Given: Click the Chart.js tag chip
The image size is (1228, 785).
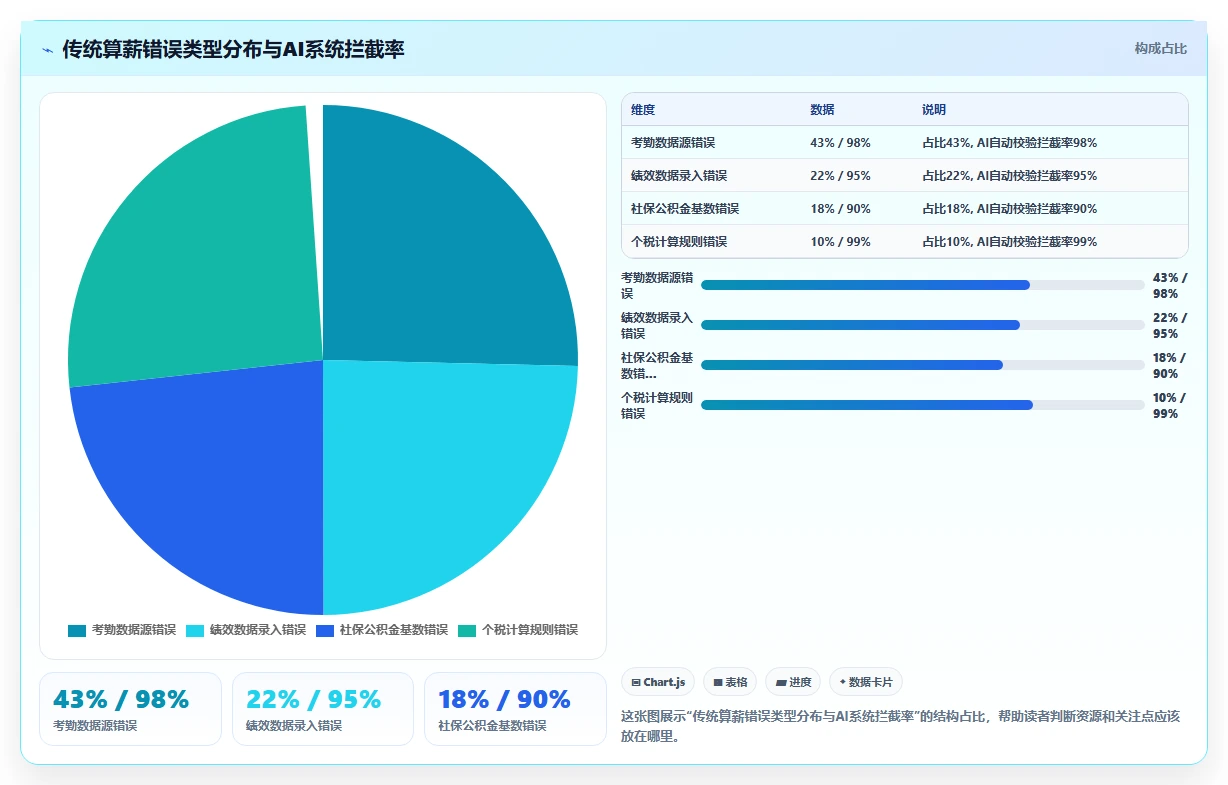Looking at the screenshot, I should pos(658,682).
